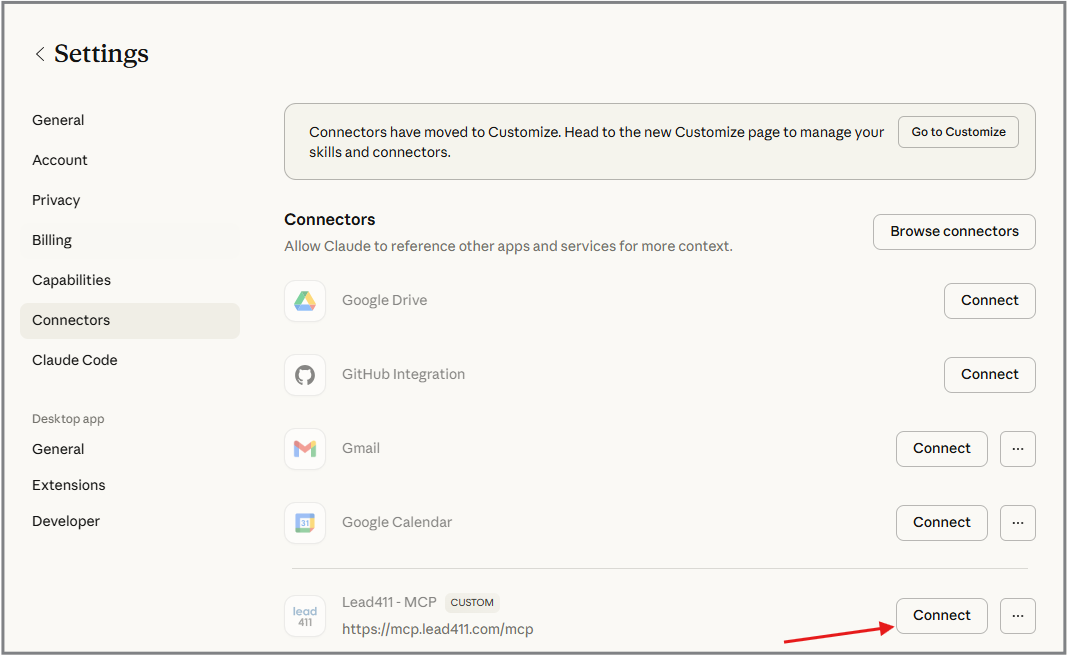1067x655 pixels.
Task: Click Browse connectors button
Action: click(954, 232)
